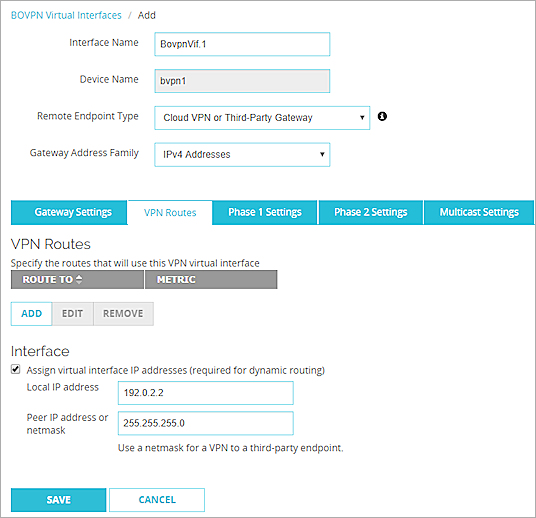Click the METRIC column header
The image size is (536, 518).
[211, 280]
